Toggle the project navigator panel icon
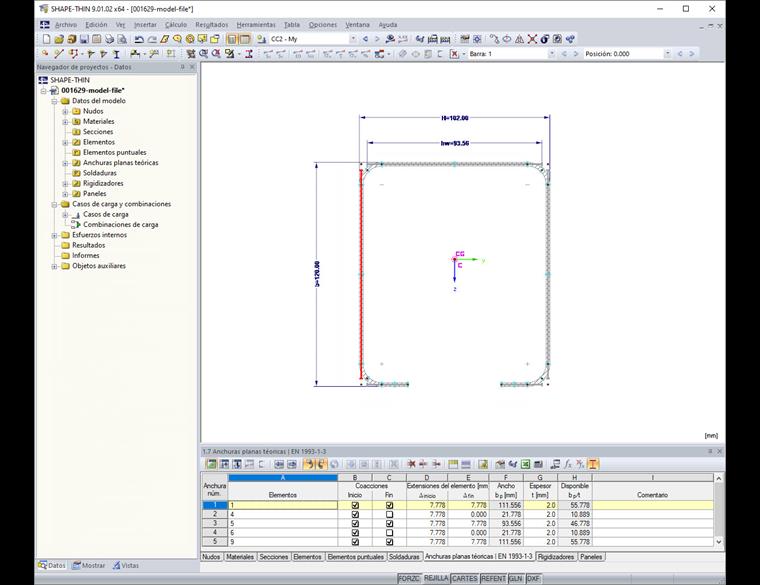Image resolution: width=760 pixels, height=585 pixels. [x=232, y=39]
